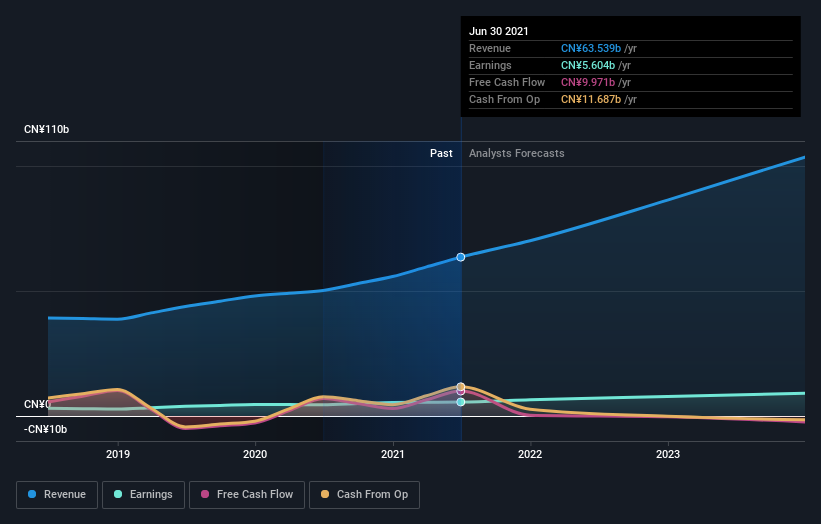Click the pink Free Cash Flow legend dot
Image resolution: width=821 pixels, height=524 pixels.
[205, 494]
